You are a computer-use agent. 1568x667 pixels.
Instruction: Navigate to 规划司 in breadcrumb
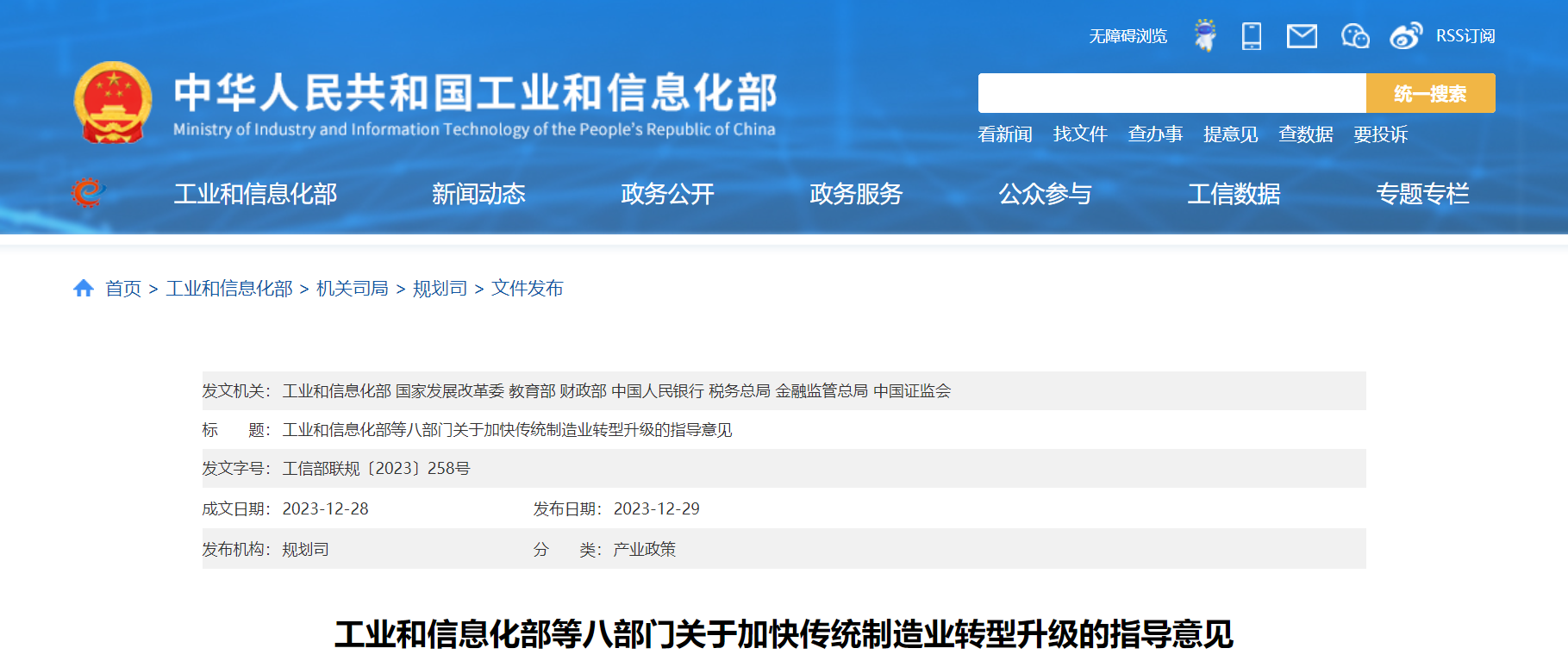pos(440,289)
